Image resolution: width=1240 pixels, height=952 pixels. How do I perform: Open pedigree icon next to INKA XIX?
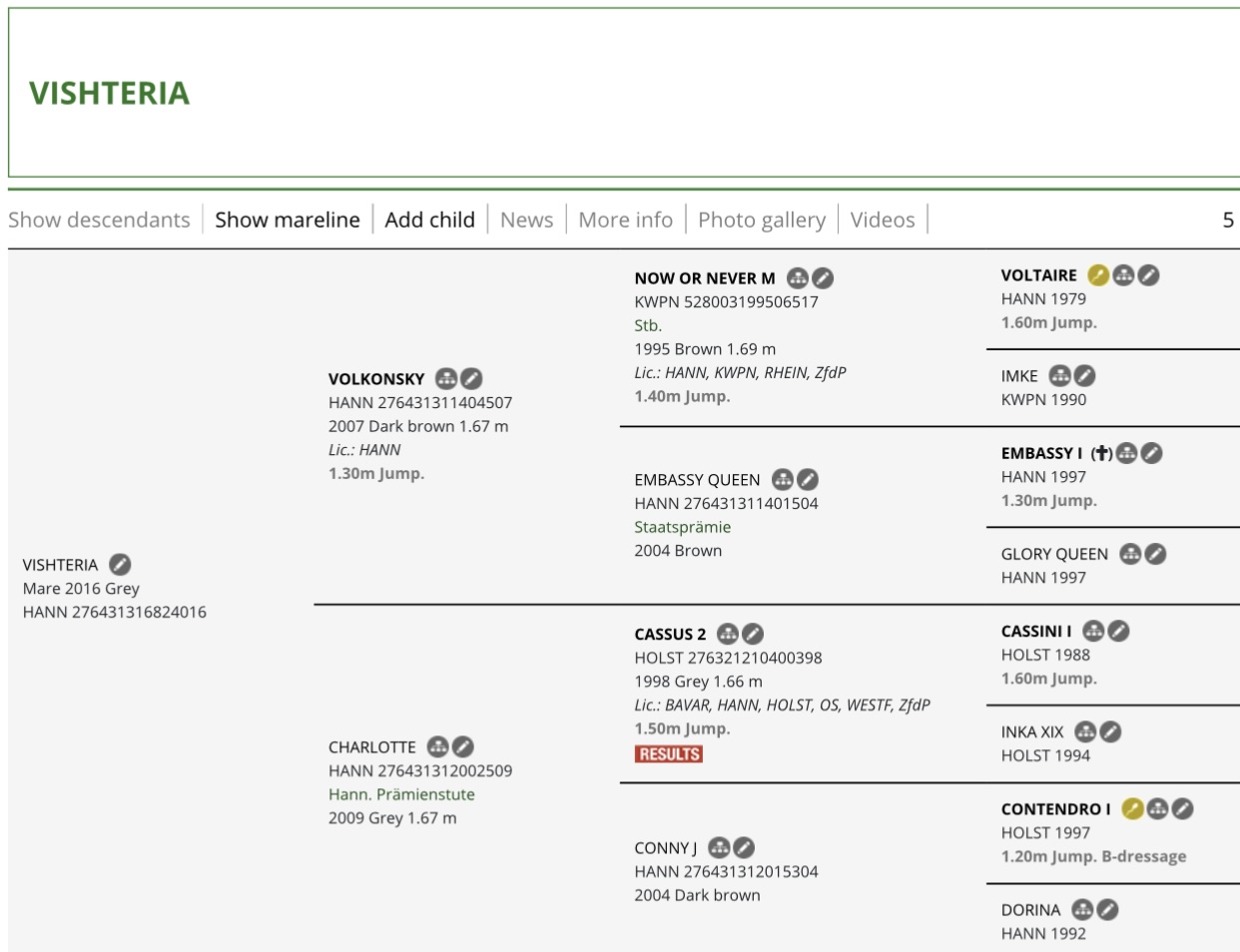point(1085,731)
